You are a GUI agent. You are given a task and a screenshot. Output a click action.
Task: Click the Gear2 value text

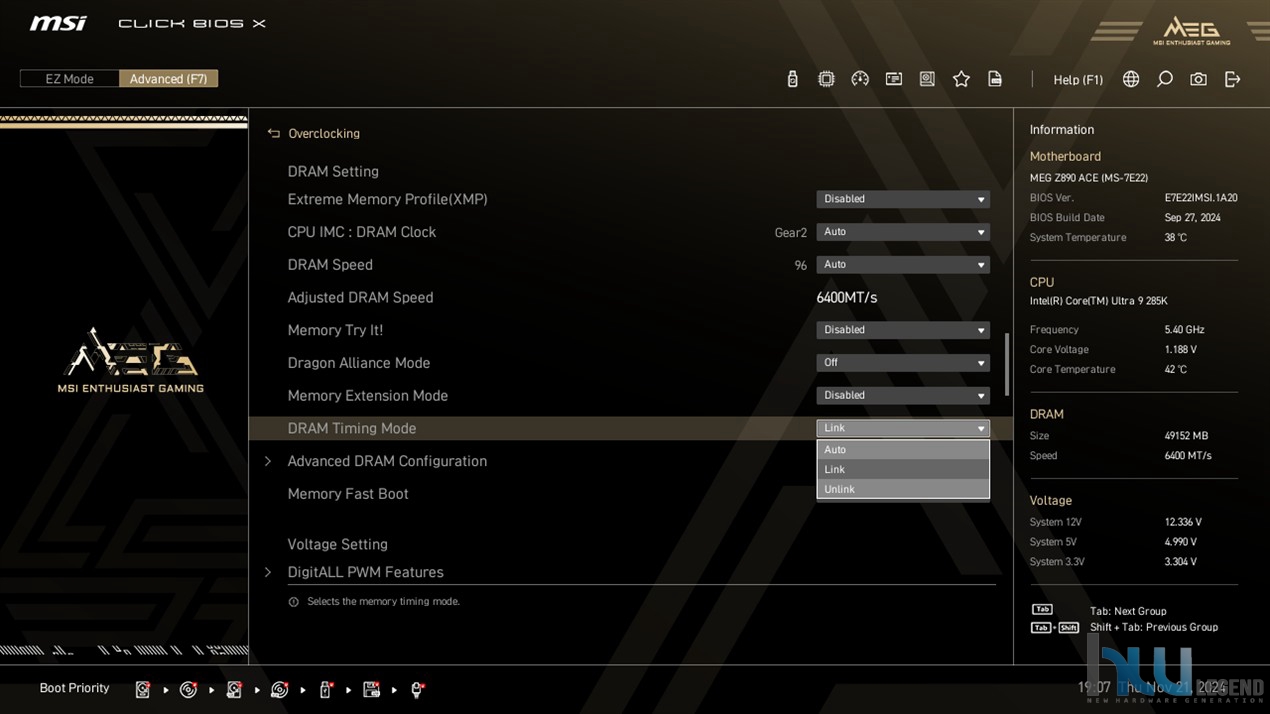pos(790,233)
